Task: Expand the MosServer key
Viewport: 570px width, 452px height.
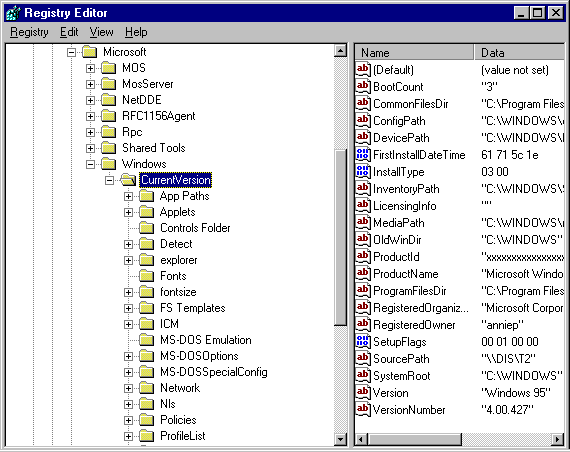Action: coord(90,84)
